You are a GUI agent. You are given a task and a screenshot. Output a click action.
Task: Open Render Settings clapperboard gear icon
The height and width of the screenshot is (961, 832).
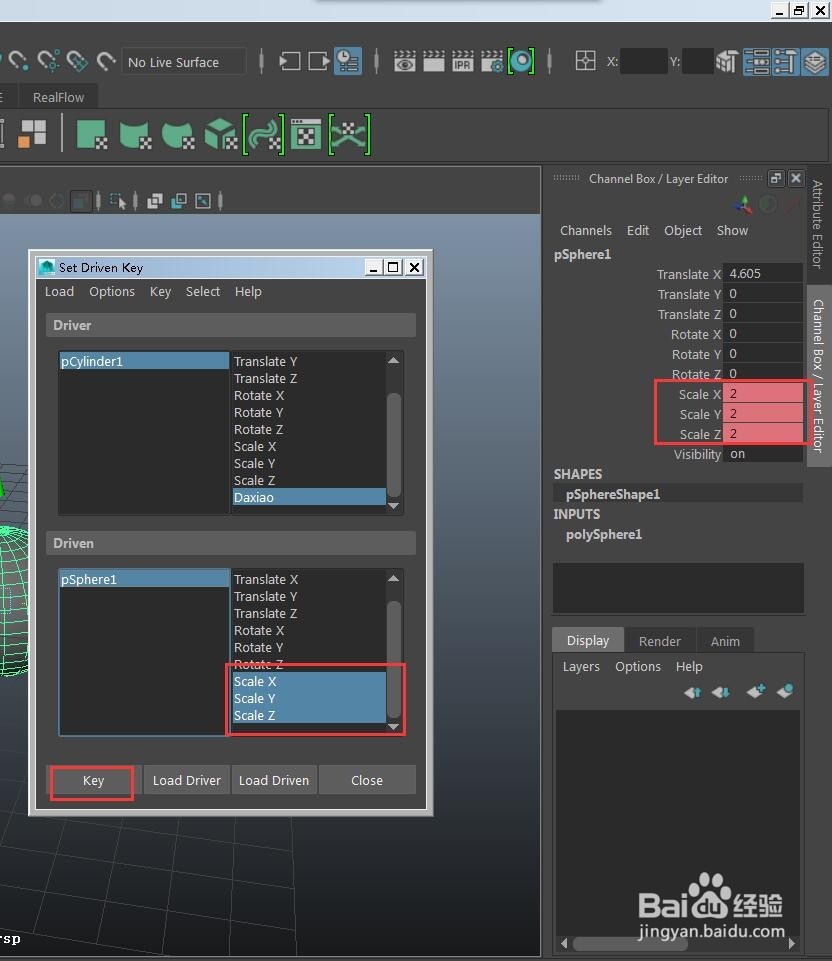tap(491, 62)
